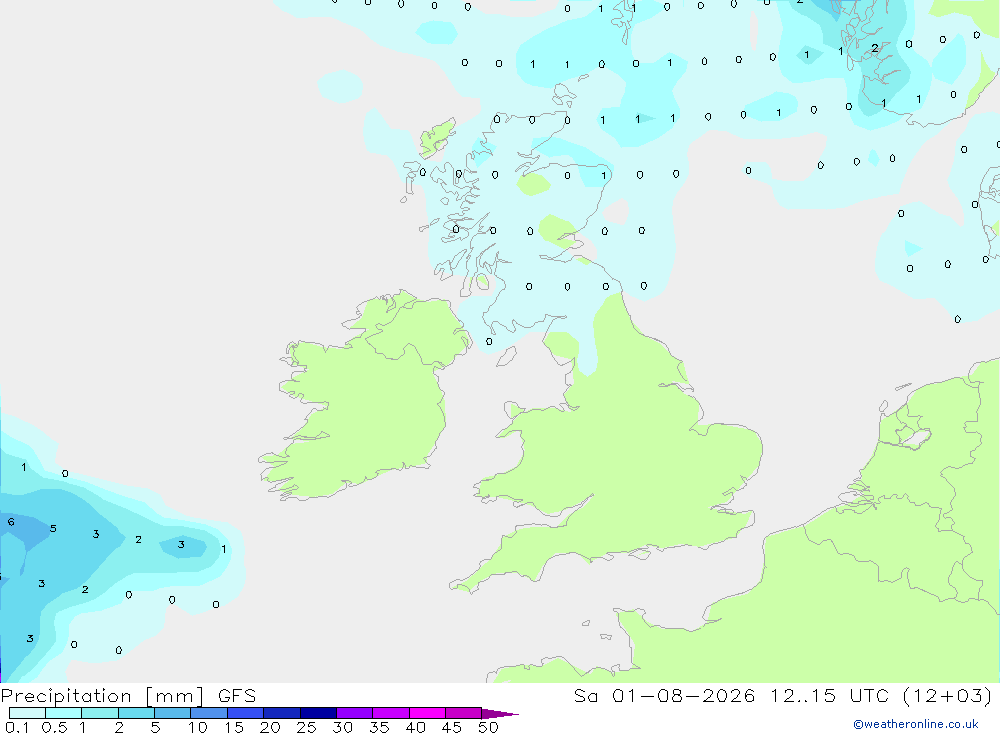1000x733 pixels.
Task: Click the legend label '10'
Action: point(198,727)
